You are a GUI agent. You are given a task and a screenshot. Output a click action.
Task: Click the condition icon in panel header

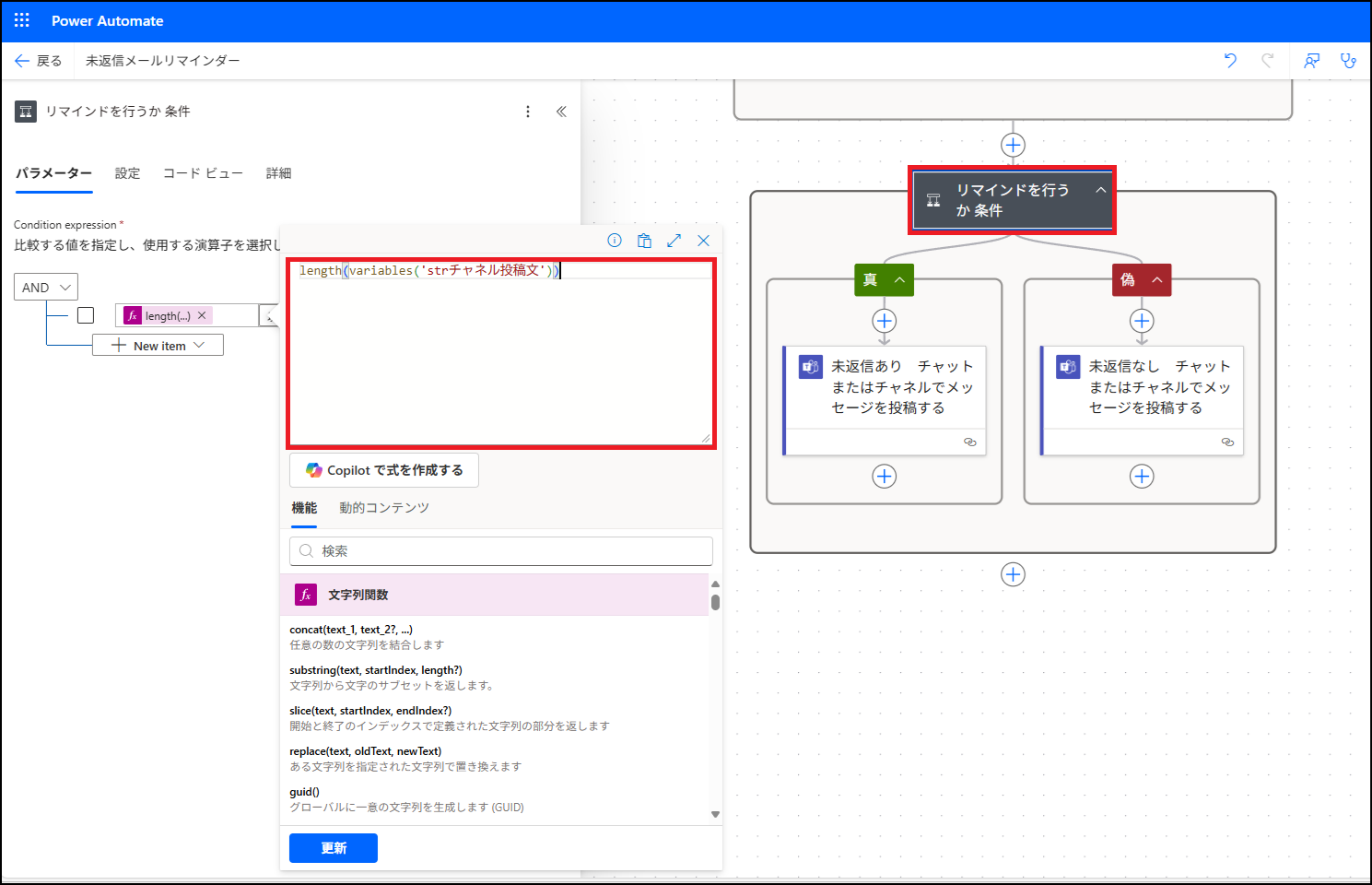(26, 112)
